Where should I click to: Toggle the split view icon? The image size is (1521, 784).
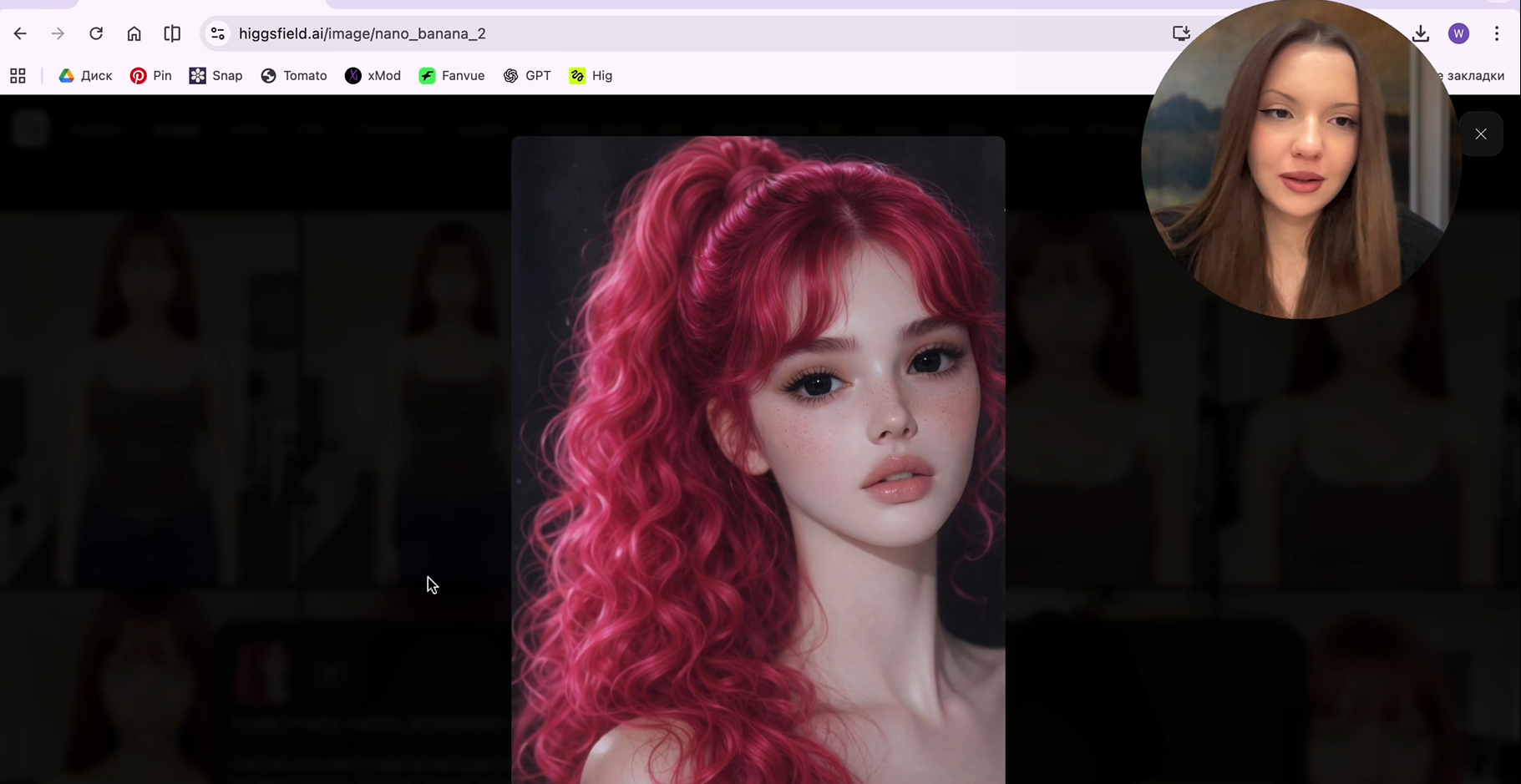172,33
